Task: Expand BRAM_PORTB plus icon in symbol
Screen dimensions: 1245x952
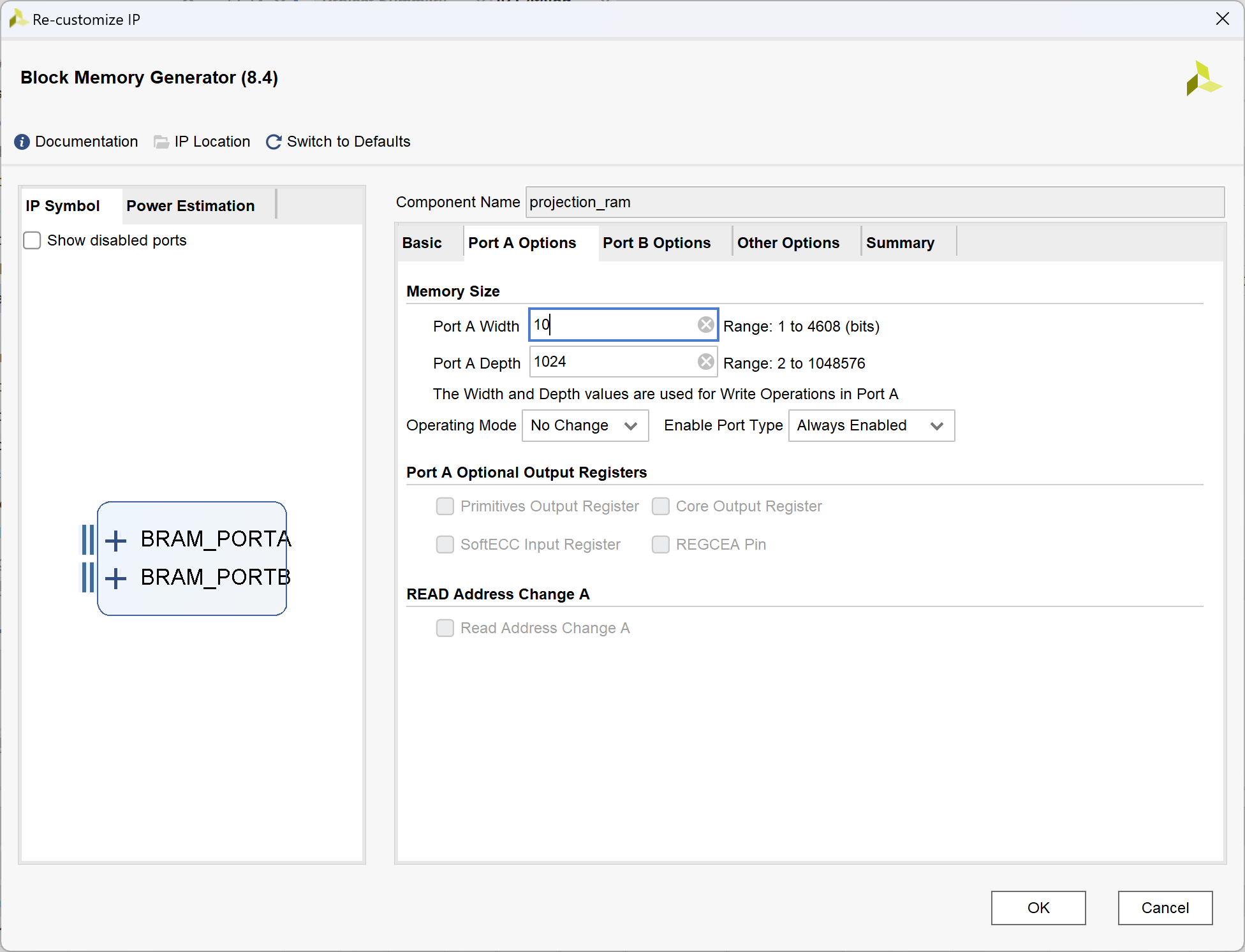Action: coord(115,578)
